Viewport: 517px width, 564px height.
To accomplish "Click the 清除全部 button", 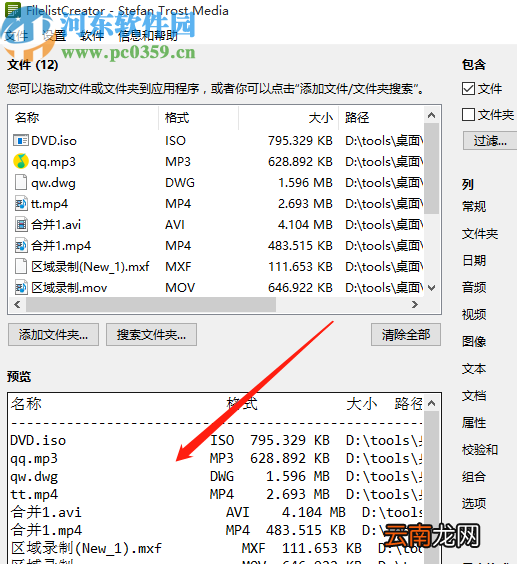I will (x=406, y=335).
